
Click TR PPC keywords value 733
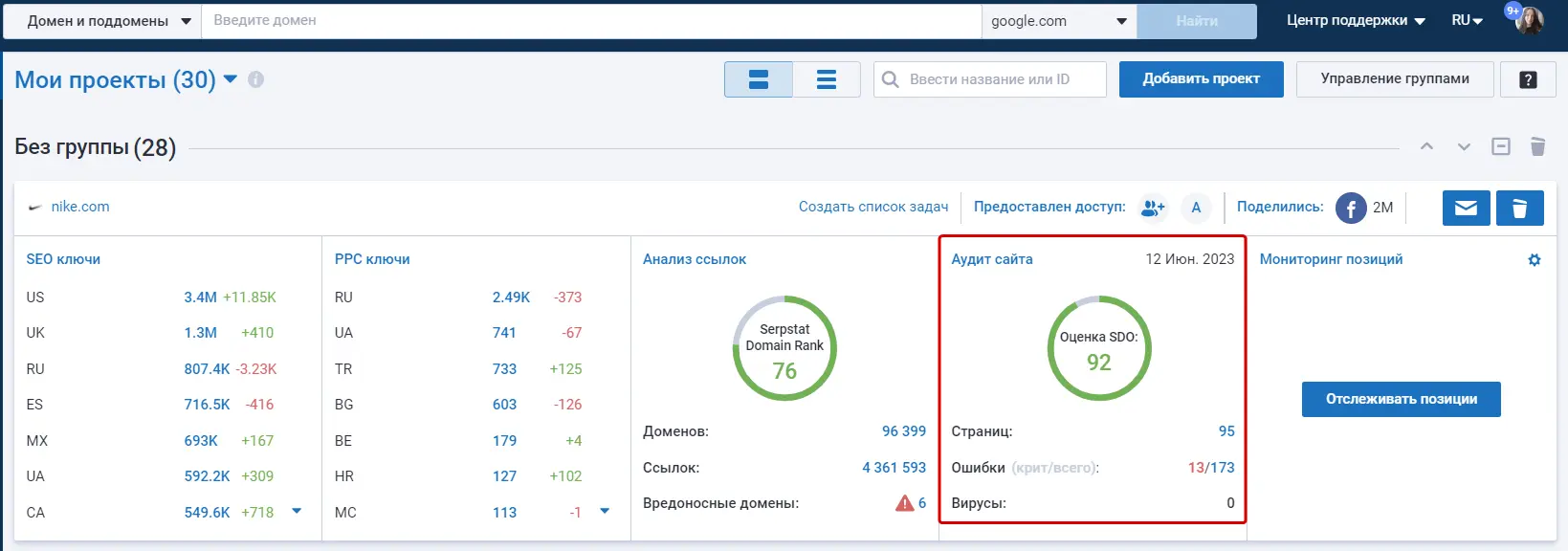pyautogui.click(x=504, y=369)
